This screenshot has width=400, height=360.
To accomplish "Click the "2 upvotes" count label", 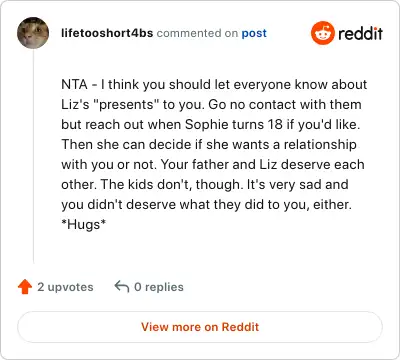I will coord(65,287).
